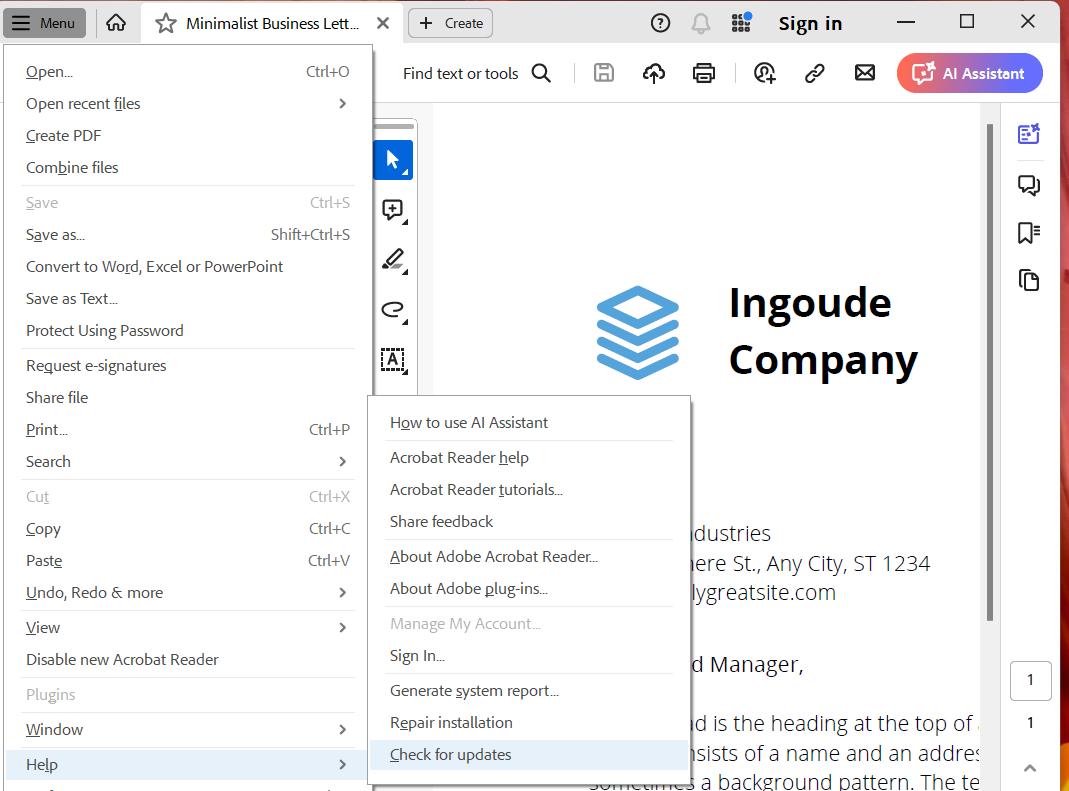The image size is (1069, 791).
Task: Open the Comments panel
Action: point(1029,185)
